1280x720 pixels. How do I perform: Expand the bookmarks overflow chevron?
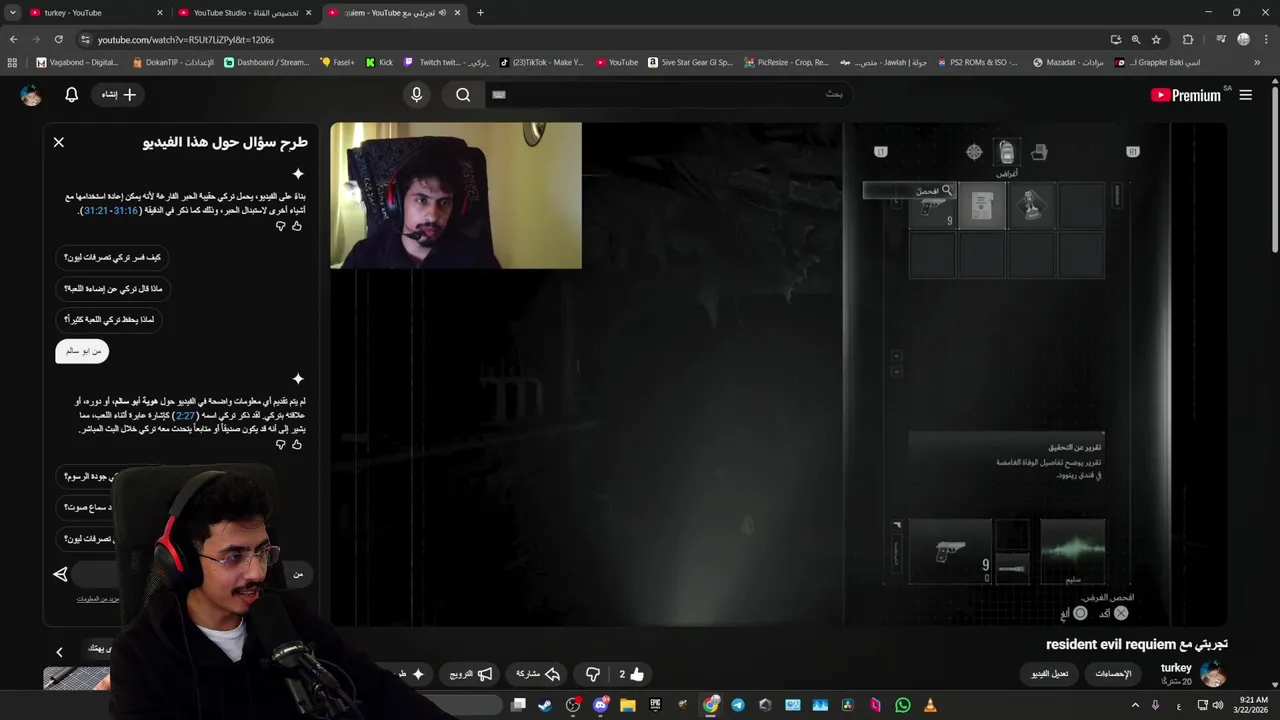click(1257, 62)
